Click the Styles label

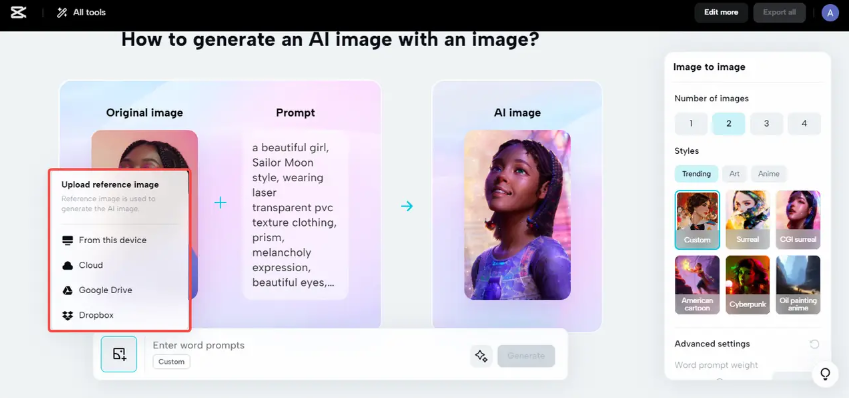[687, 151]
